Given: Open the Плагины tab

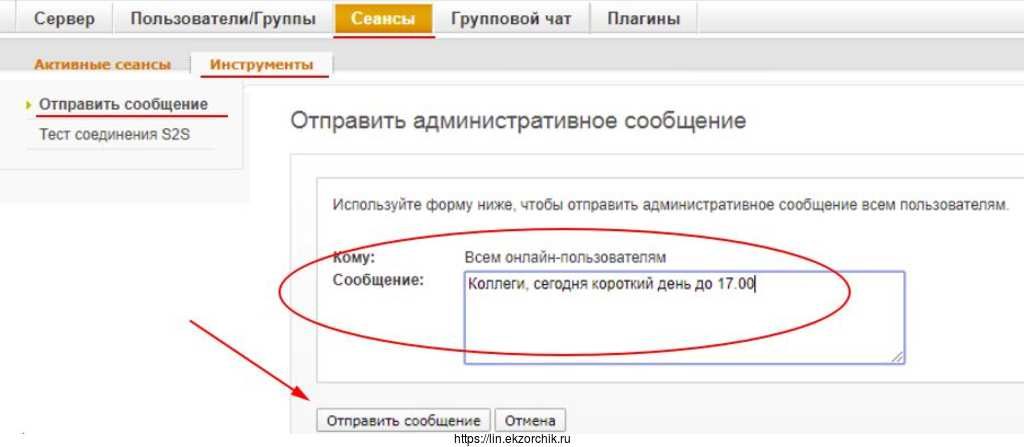Looking at the screenshot, I should [x=643, y=19].
